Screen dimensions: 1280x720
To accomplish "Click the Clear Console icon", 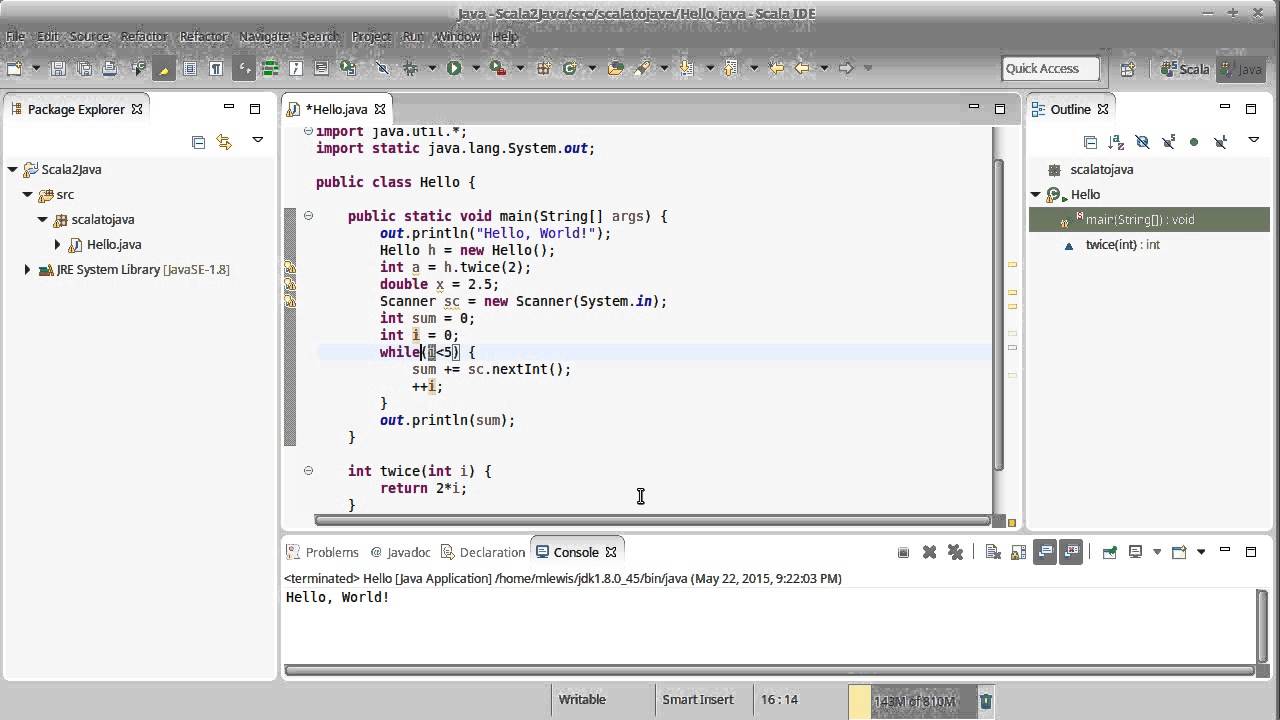I will 992,552.
